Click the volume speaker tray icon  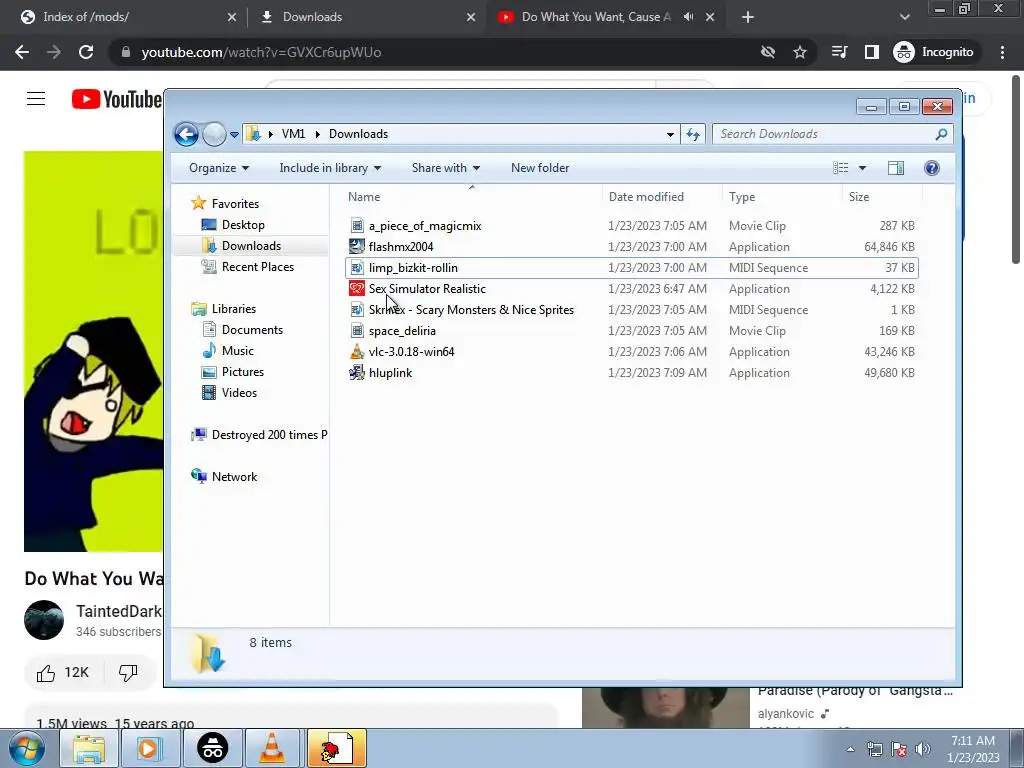pyautogui.click(x=922, y=749)
